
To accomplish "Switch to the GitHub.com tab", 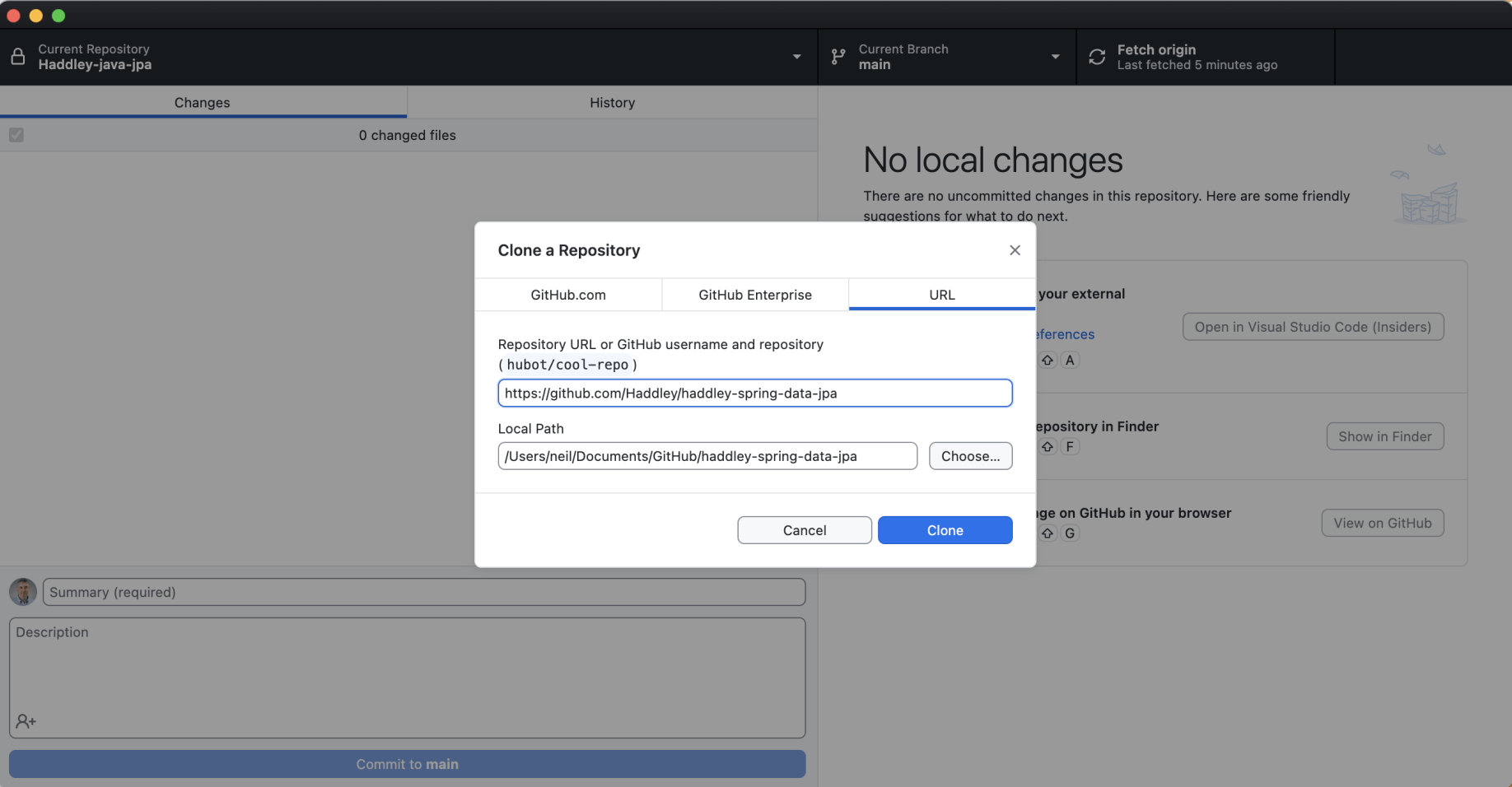I will point(568,295).
